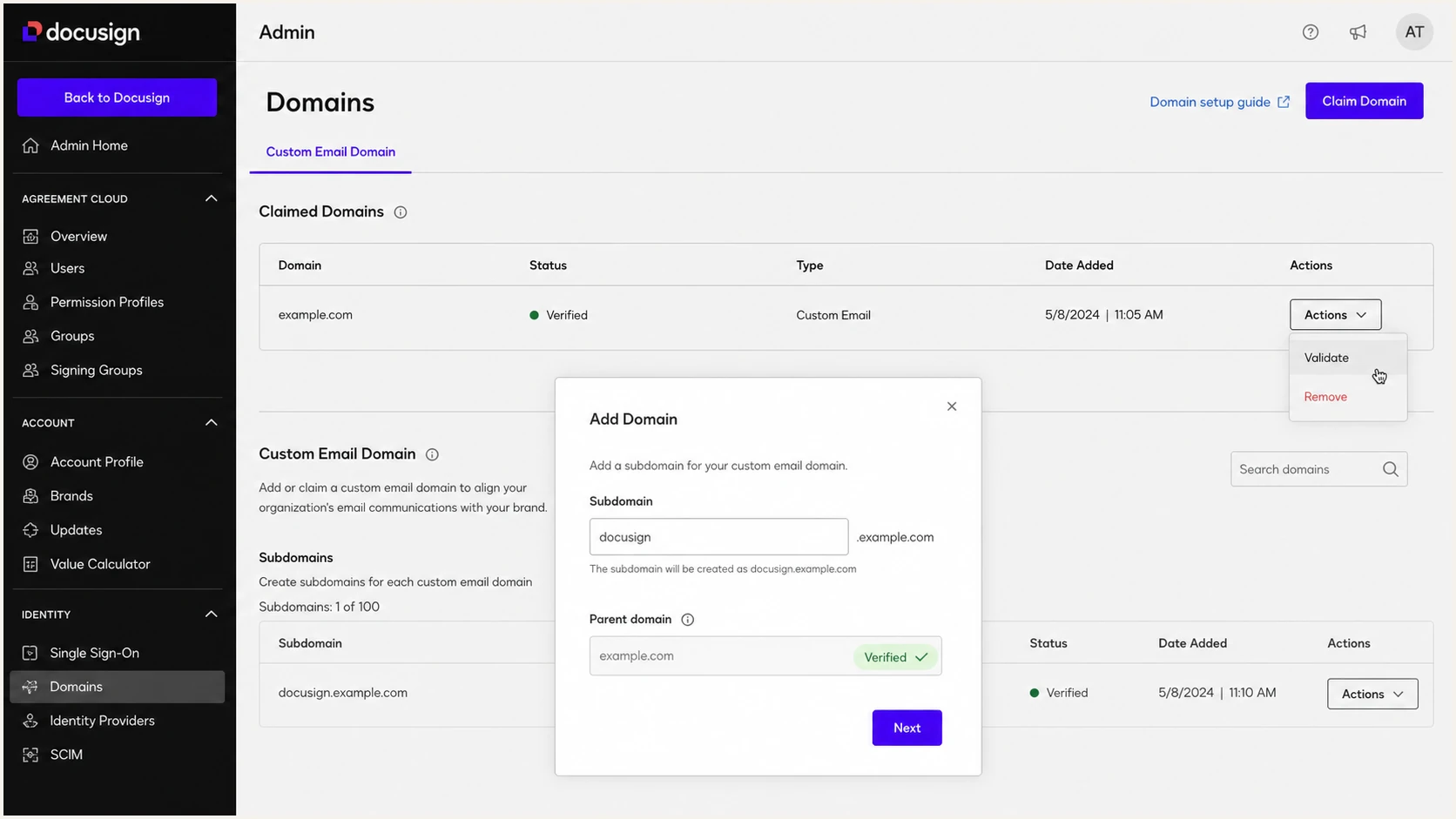The image size is (1456, 819).
Task: Open the help question mark icon
Action: (1310, 32)
